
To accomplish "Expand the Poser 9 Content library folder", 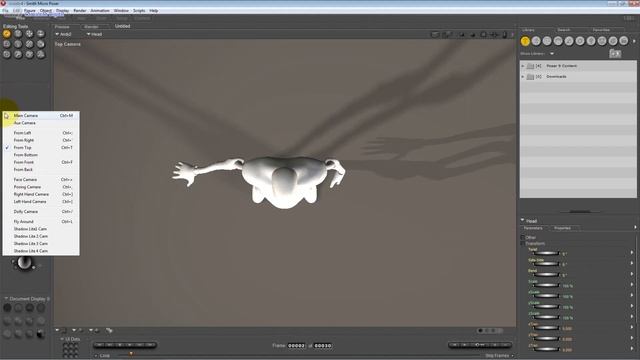I will 522,66.
